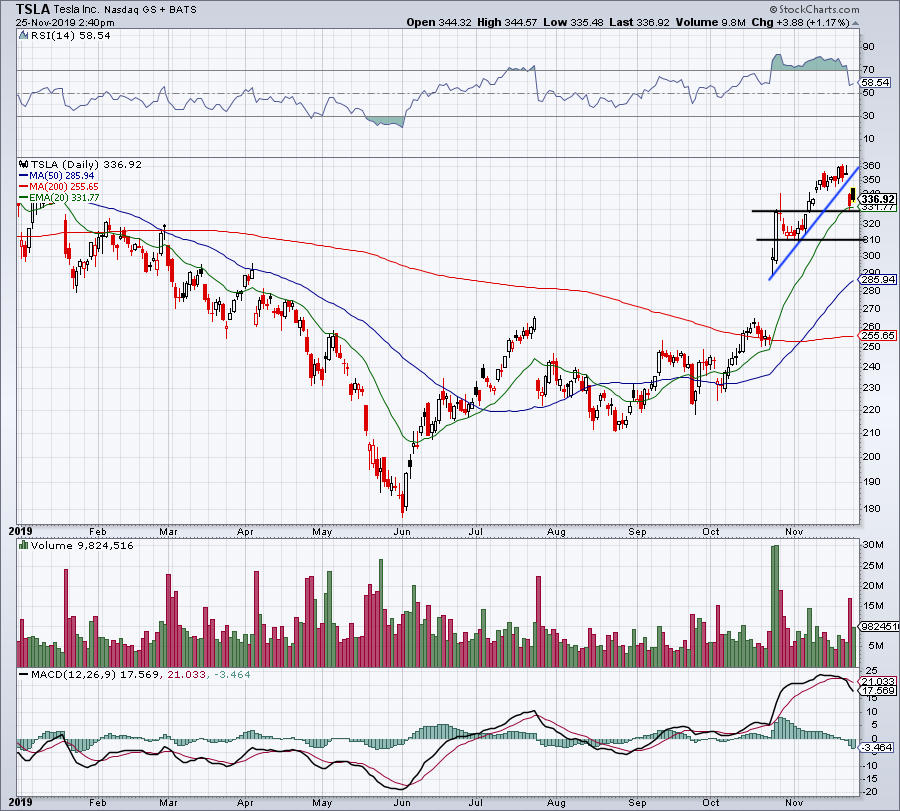The width and height of the screenshot is (900, 811).
Task: Open the StockCharts.com attribution link
Action: (814, 10)
